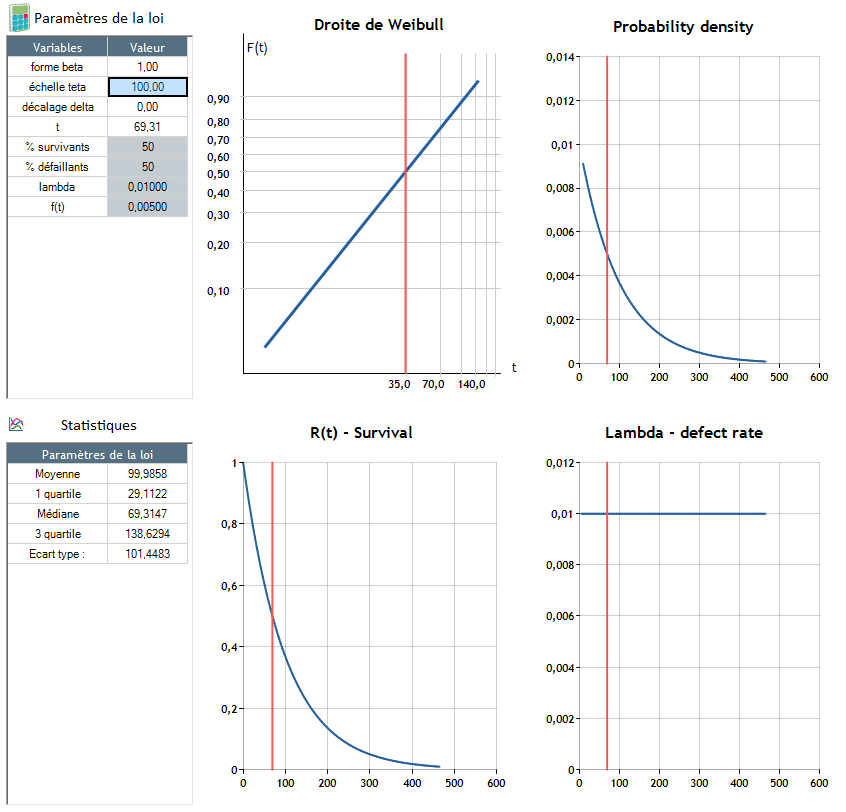This screenshot has height=812, width=846.
Task: Click the lambda row label
Action: click(57, 187)
